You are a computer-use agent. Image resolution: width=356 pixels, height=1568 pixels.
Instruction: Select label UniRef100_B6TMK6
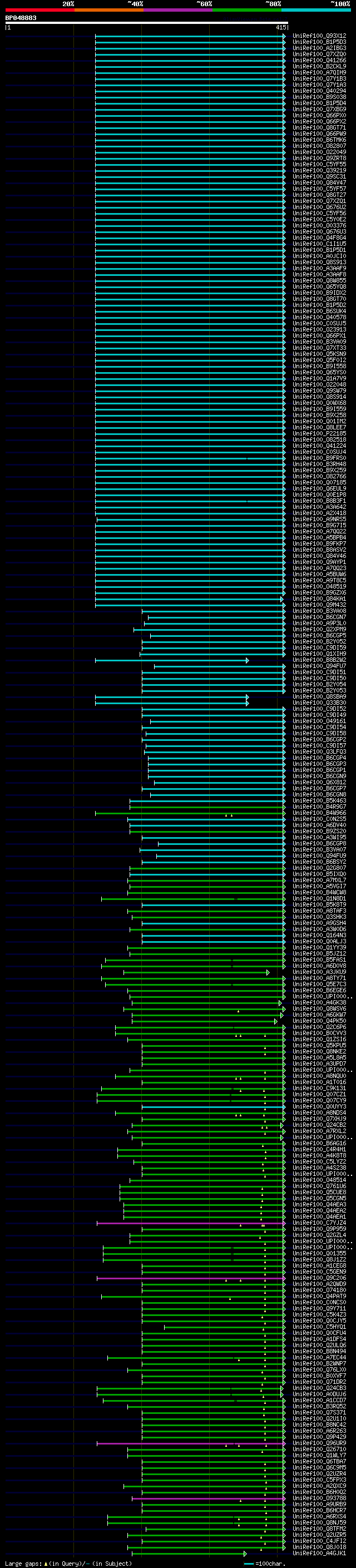click(319, 140)
